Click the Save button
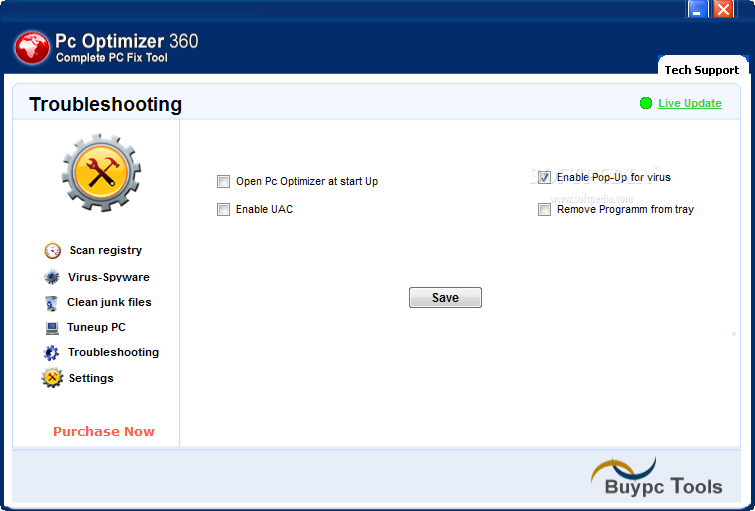 pyautogui.click(x=445, y=298)
